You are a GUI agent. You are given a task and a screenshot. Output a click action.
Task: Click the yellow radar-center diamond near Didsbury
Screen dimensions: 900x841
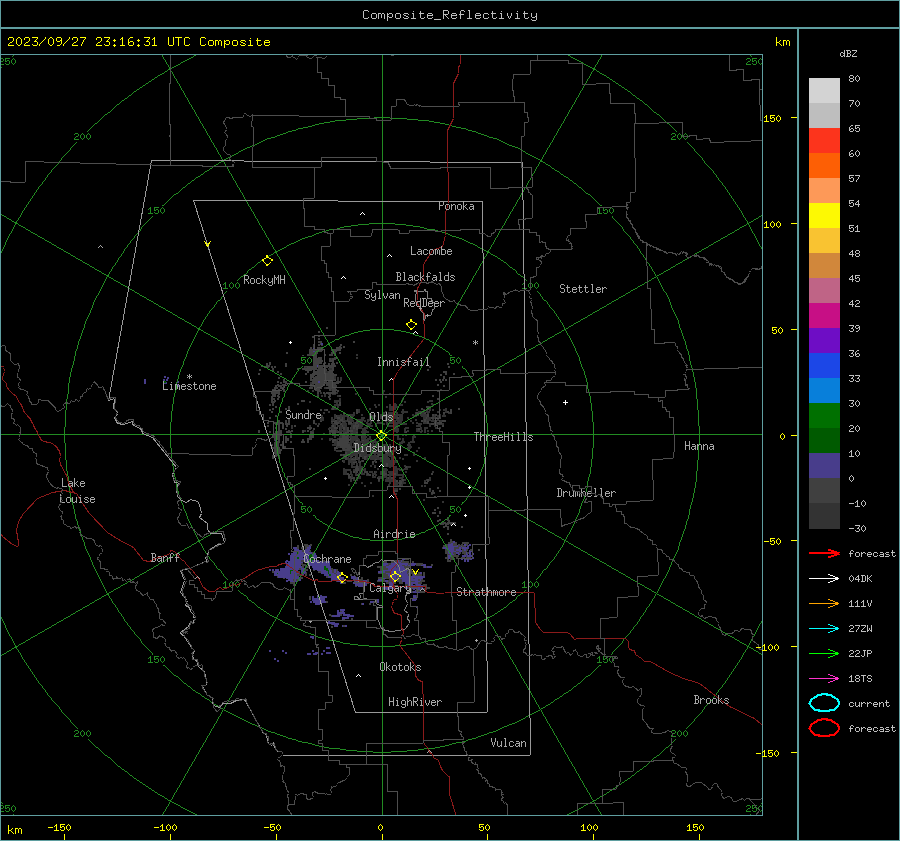point(381,436)
